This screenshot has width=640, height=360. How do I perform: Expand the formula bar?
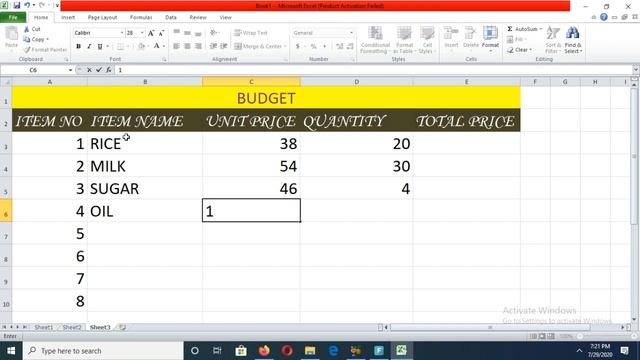click(x=636, y=70)
